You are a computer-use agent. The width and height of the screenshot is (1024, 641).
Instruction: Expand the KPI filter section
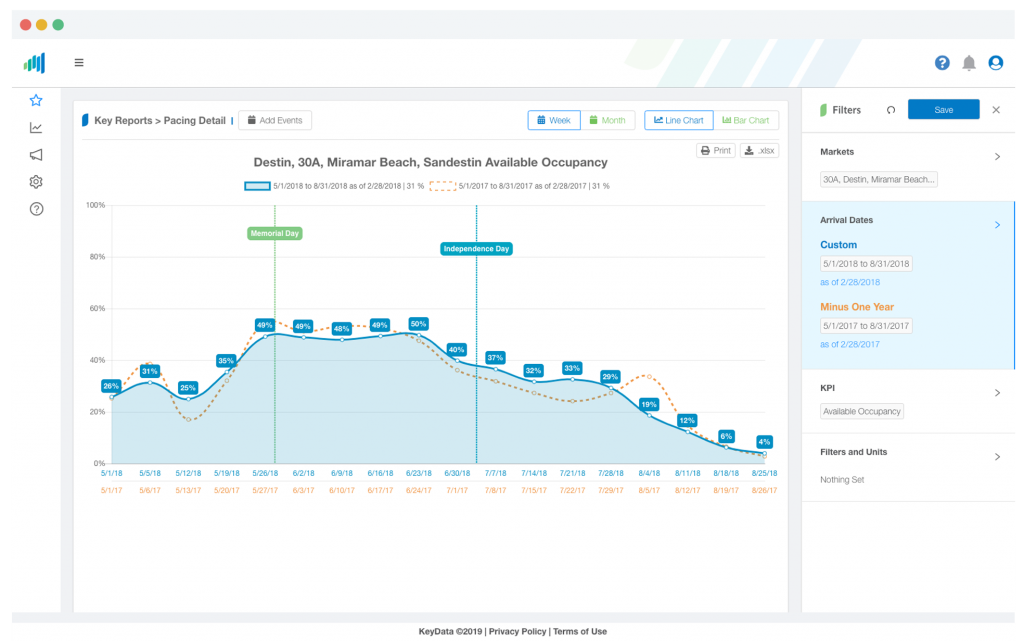click(997, 393)
